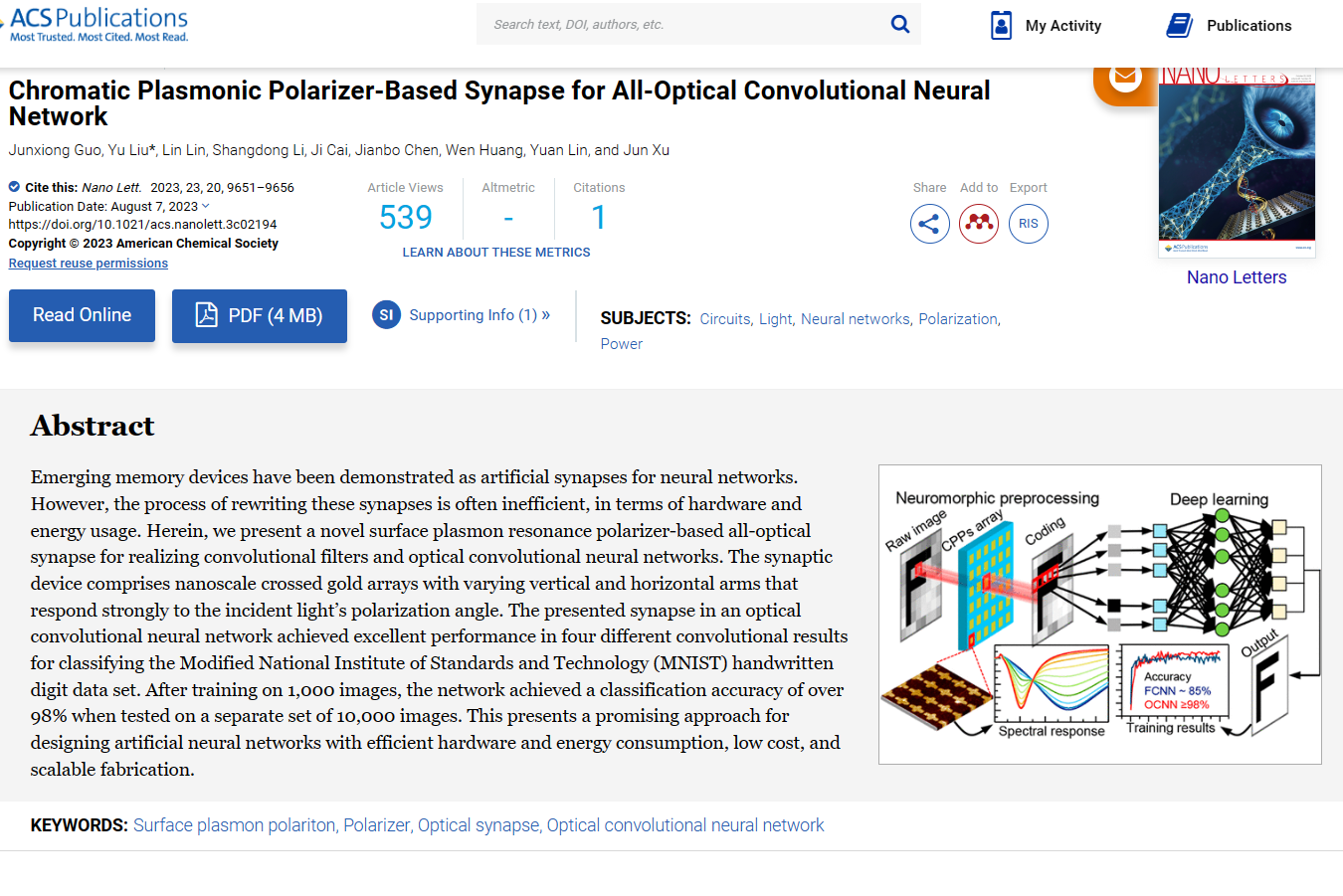Open the Publications book icon

[x=1179, y=25]
